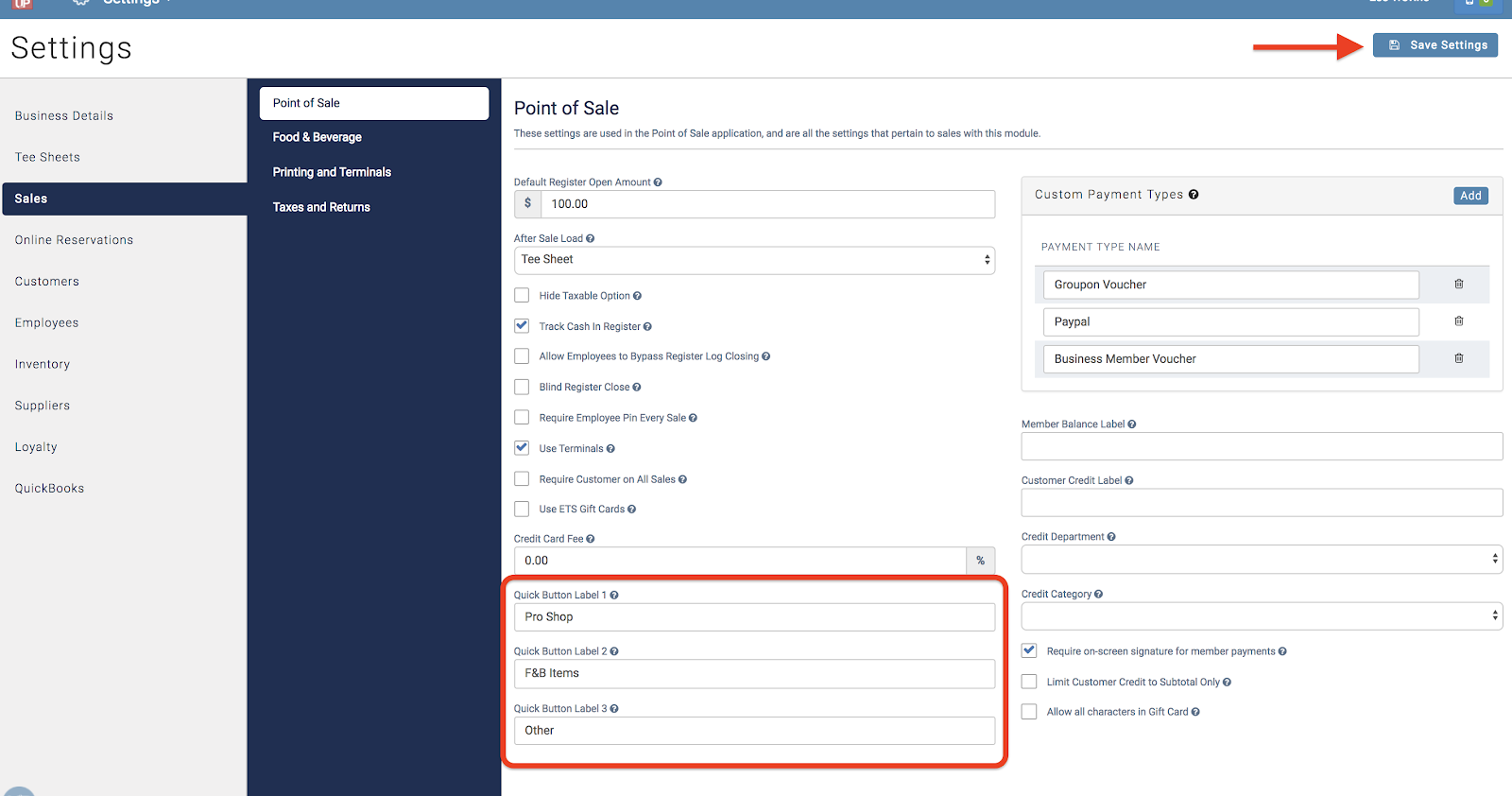Go to Business Details section

[64, 116]
